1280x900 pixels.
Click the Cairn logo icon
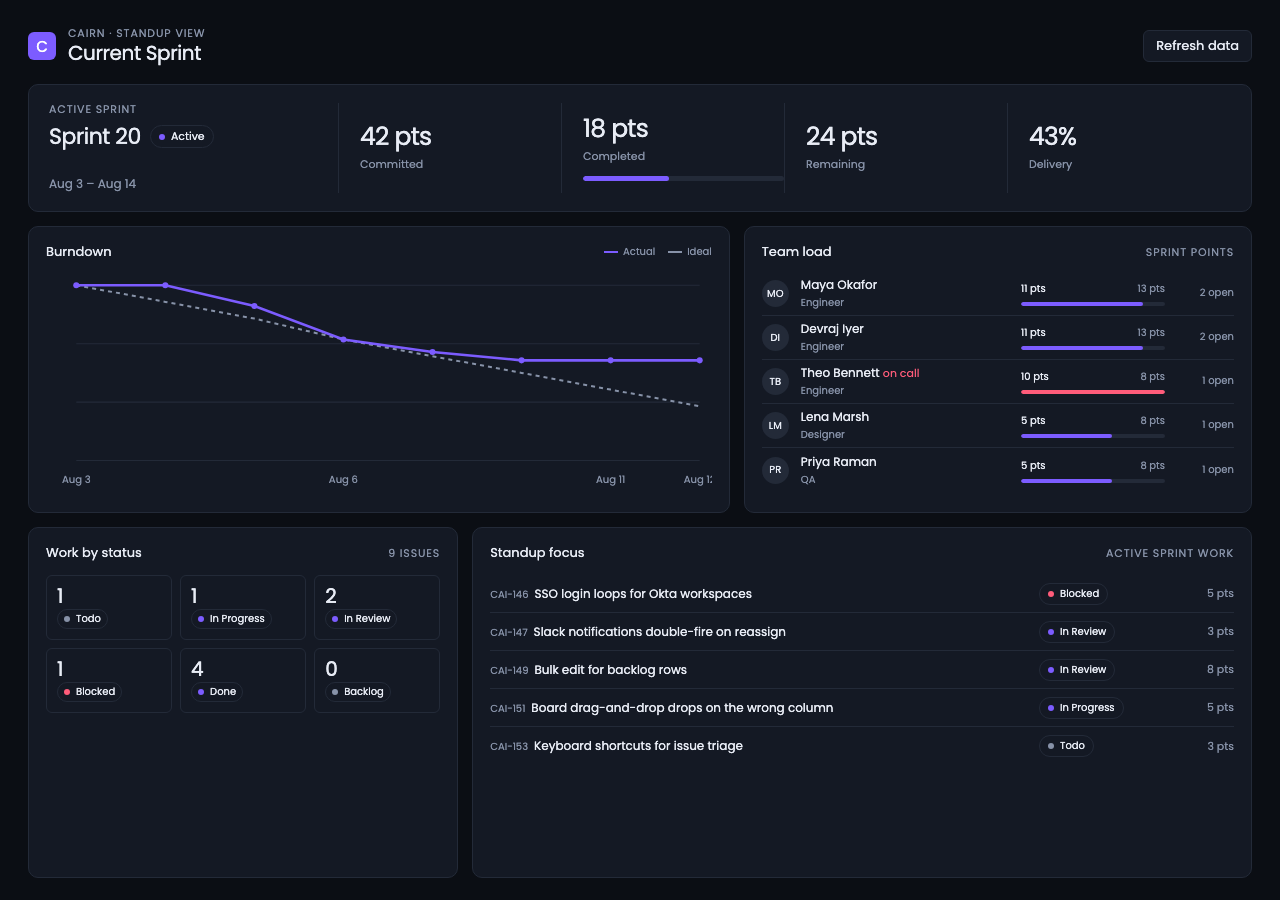[42, 46]
